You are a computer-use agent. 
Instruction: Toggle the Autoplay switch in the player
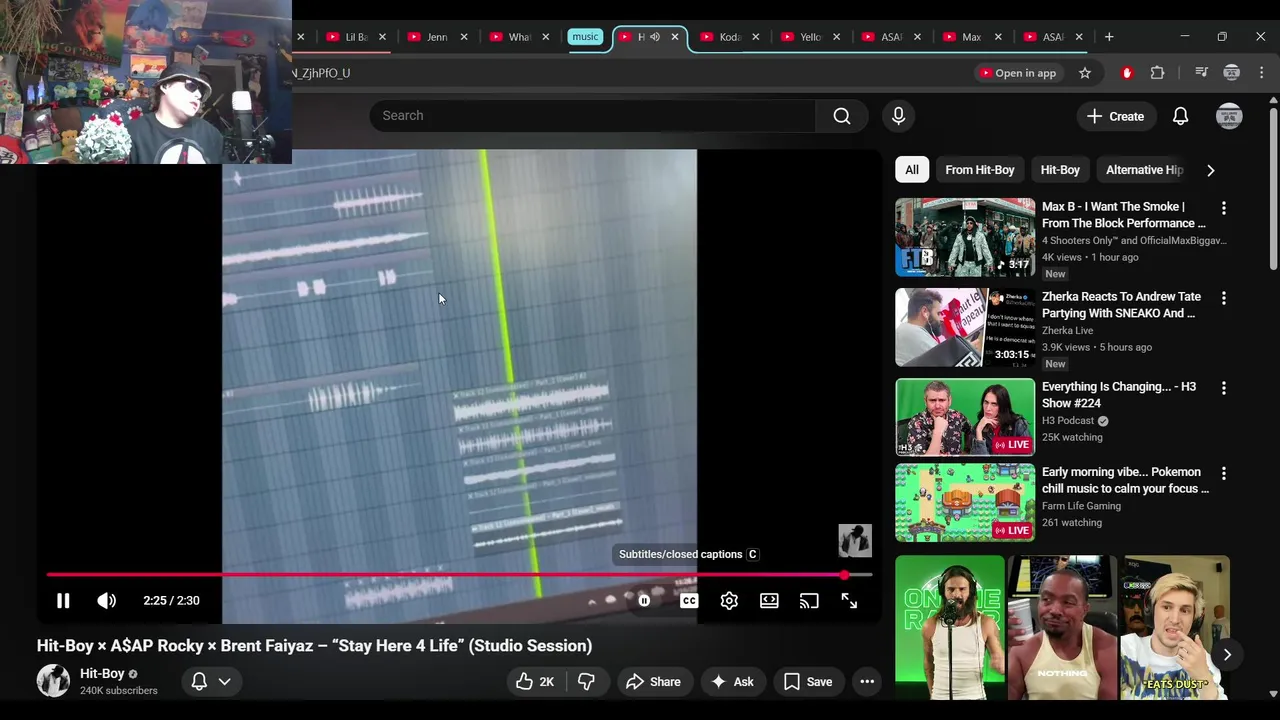(x=644, y=601)
